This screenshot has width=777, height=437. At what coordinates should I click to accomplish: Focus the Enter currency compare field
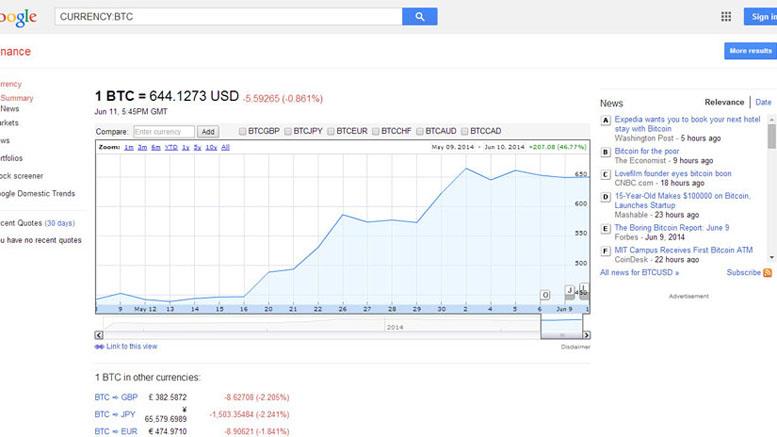pos(164,132)
